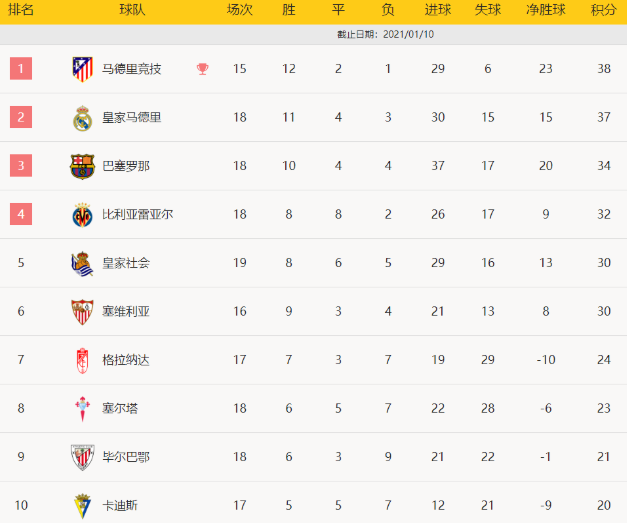
Task: Click the 进球 column header
Action: [437, 10]
